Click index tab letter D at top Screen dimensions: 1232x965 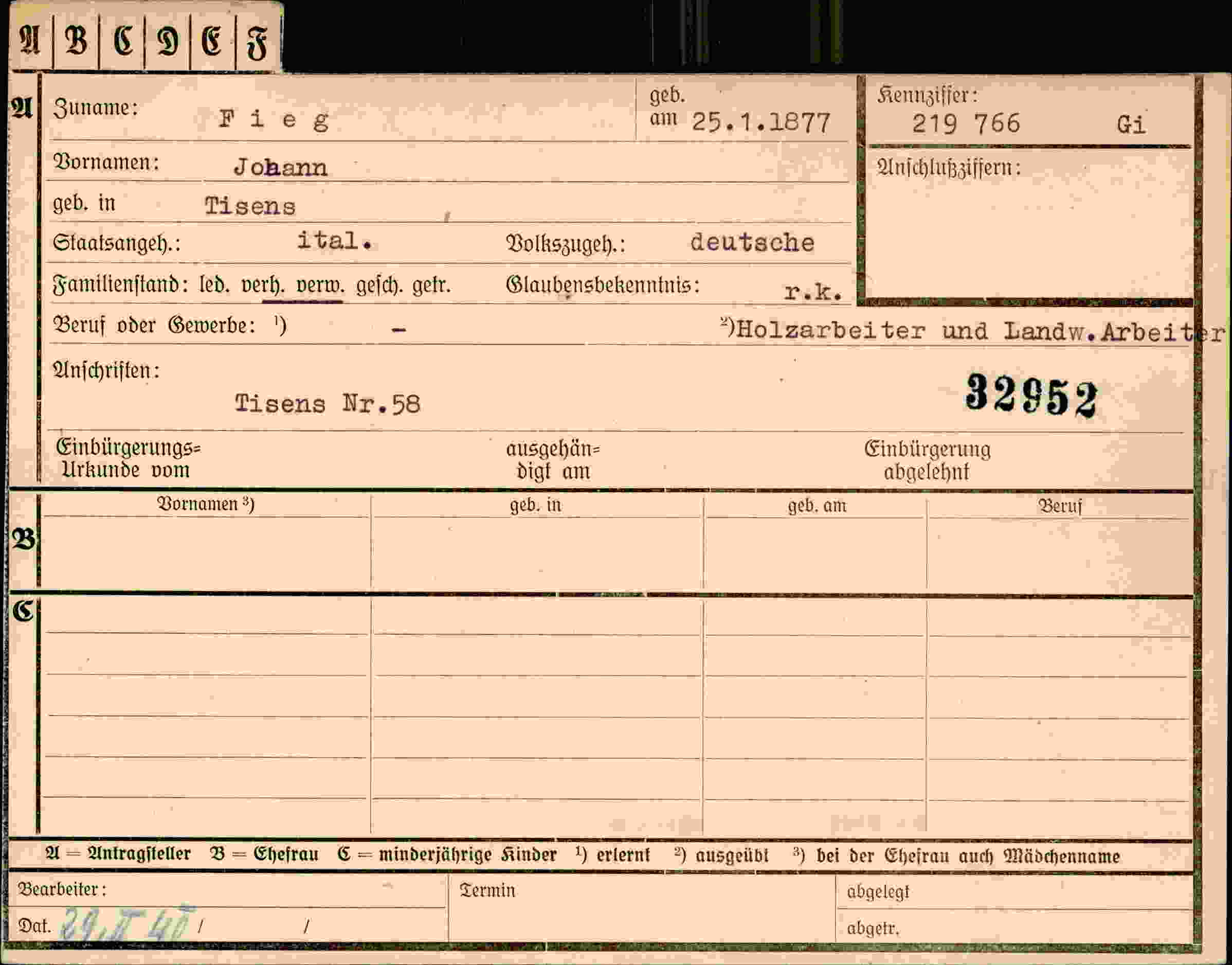point(168,41)
